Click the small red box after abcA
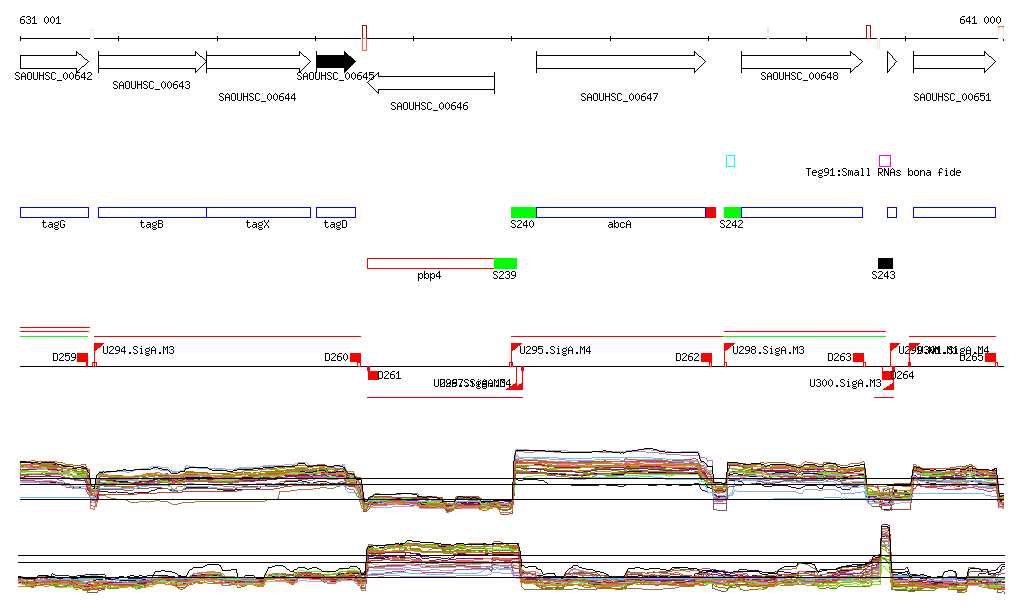 tap(711, 212)
